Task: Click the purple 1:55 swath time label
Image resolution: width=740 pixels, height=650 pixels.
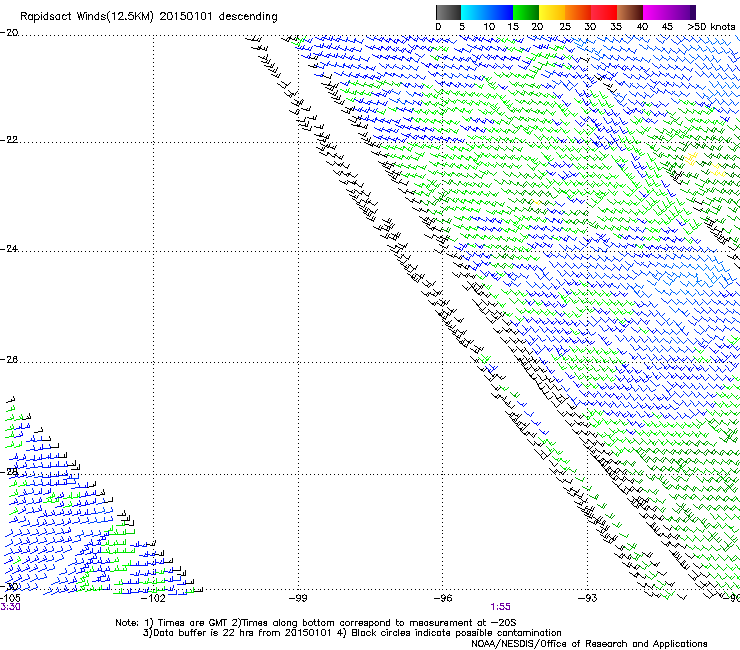Action: (x=500, y=607)
